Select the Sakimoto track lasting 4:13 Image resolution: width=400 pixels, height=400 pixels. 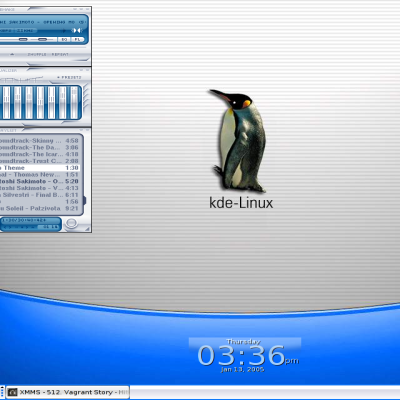[x=39, y=188]
